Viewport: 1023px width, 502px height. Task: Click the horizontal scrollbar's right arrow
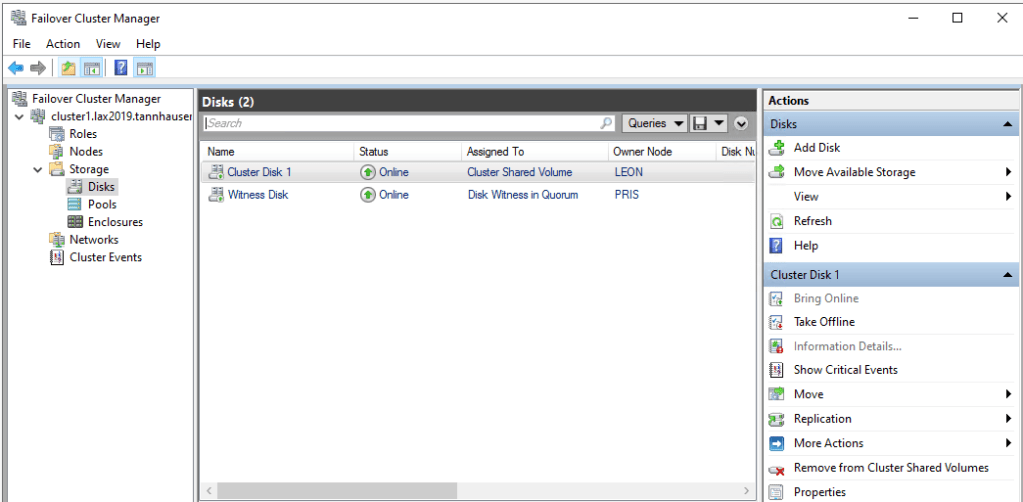click(747, 492)
